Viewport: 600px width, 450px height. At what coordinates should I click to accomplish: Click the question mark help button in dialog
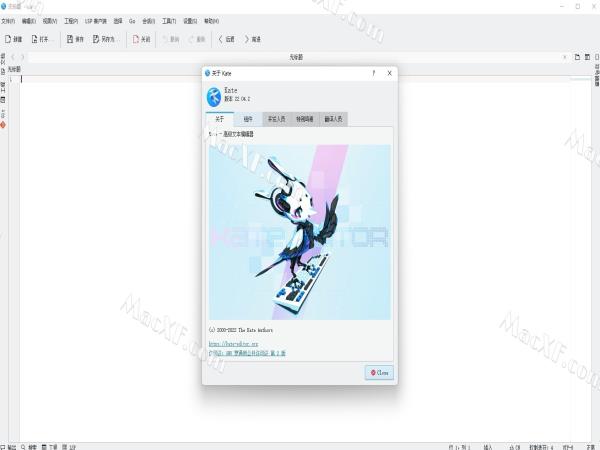[x=374, y=73]
